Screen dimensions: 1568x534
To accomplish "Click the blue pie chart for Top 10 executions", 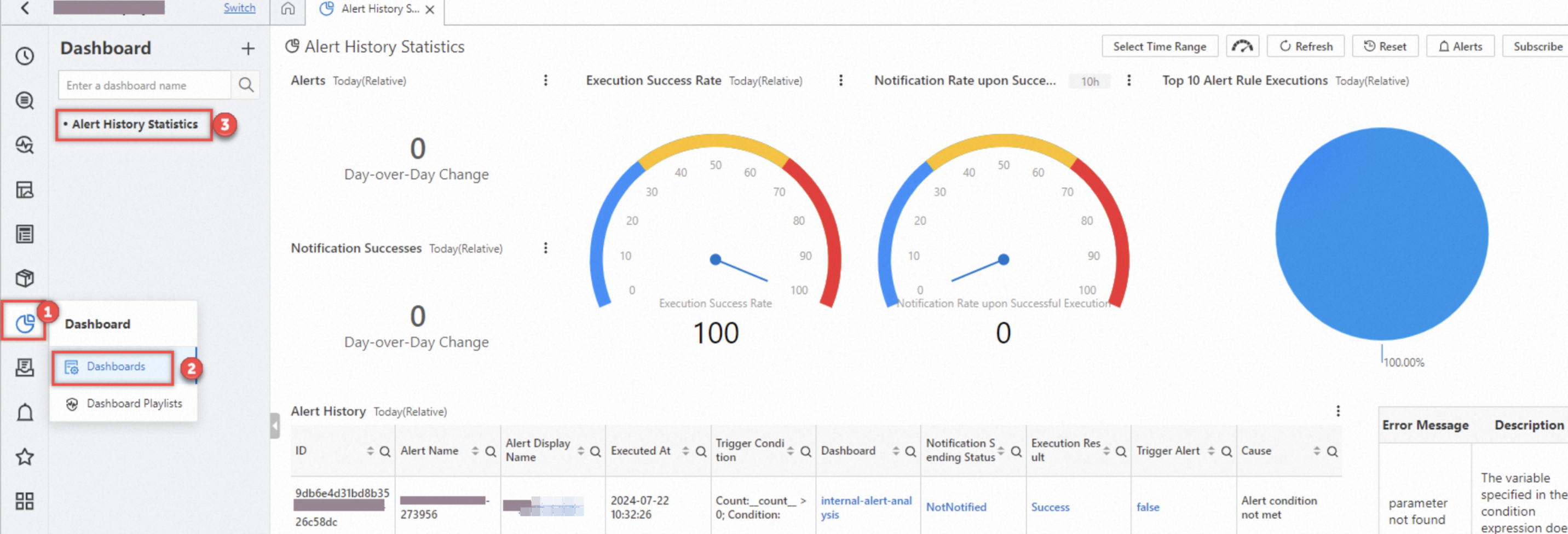I will pos(1381,234).
